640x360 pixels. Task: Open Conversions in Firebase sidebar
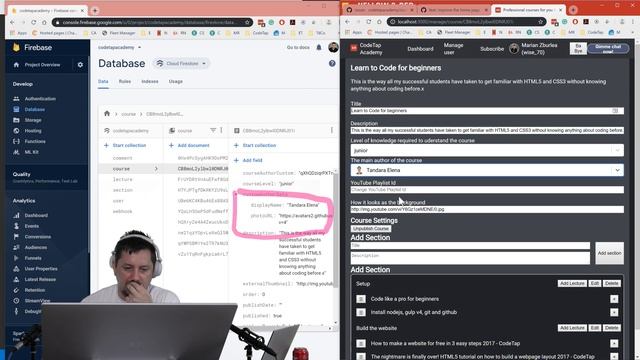pos(38,237)
